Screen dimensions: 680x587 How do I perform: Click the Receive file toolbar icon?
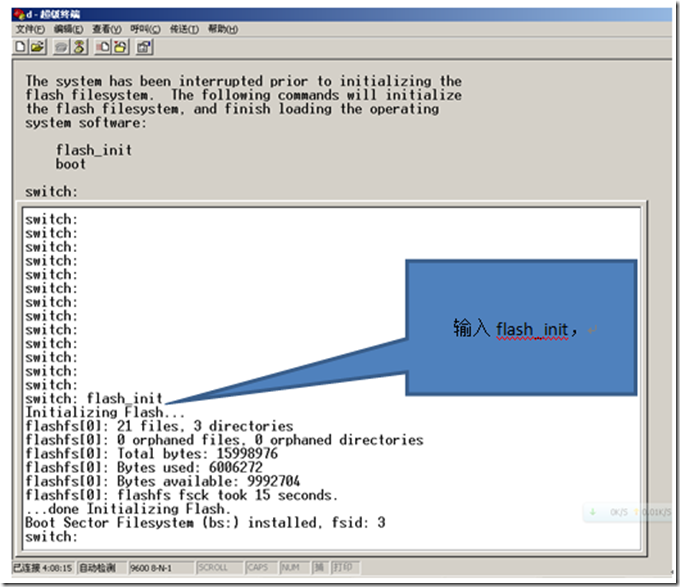click(x=121, y=47)
